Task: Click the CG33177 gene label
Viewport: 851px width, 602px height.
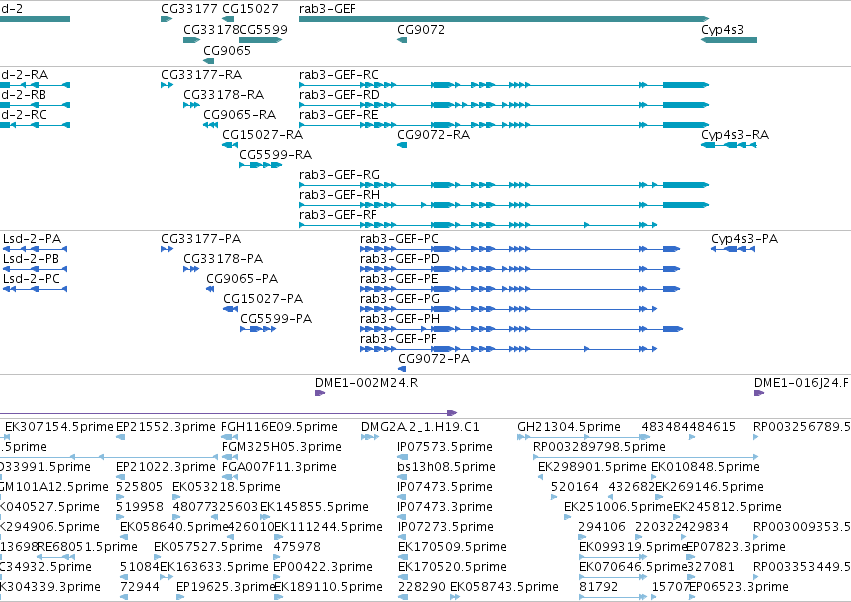Action: pyautogui.click(x=189, y=9)
